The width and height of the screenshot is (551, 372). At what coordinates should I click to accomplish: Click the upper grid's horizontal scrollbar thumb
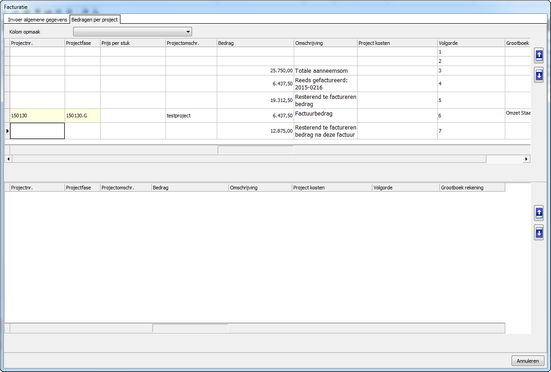[x=249, y=159]
